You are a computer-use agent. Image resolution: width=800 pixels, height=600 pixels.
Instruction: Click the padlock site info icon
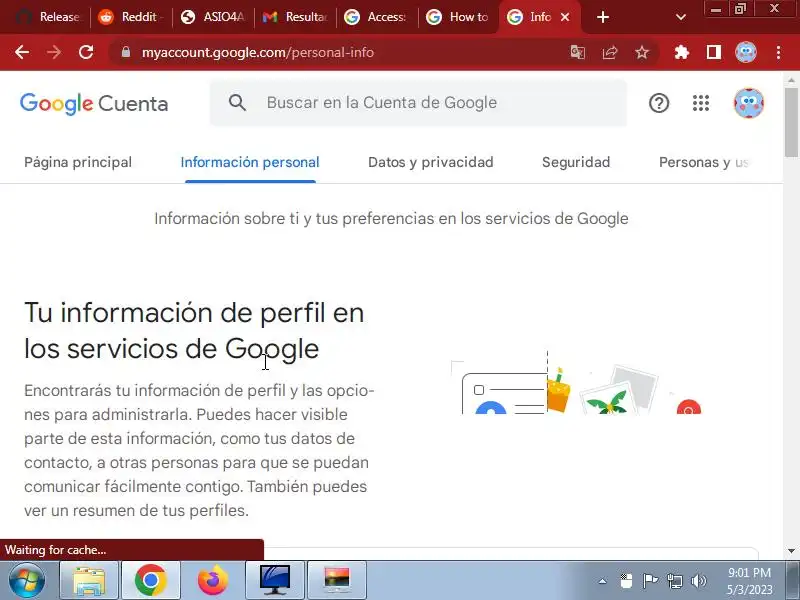coord(126,52)
